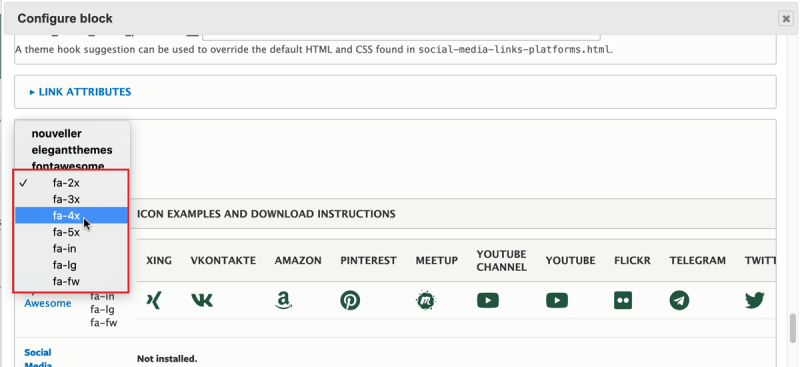Screen dimensions: 800x367
Task: Click the TELEGRAM column header
Action: coord(697,261)
